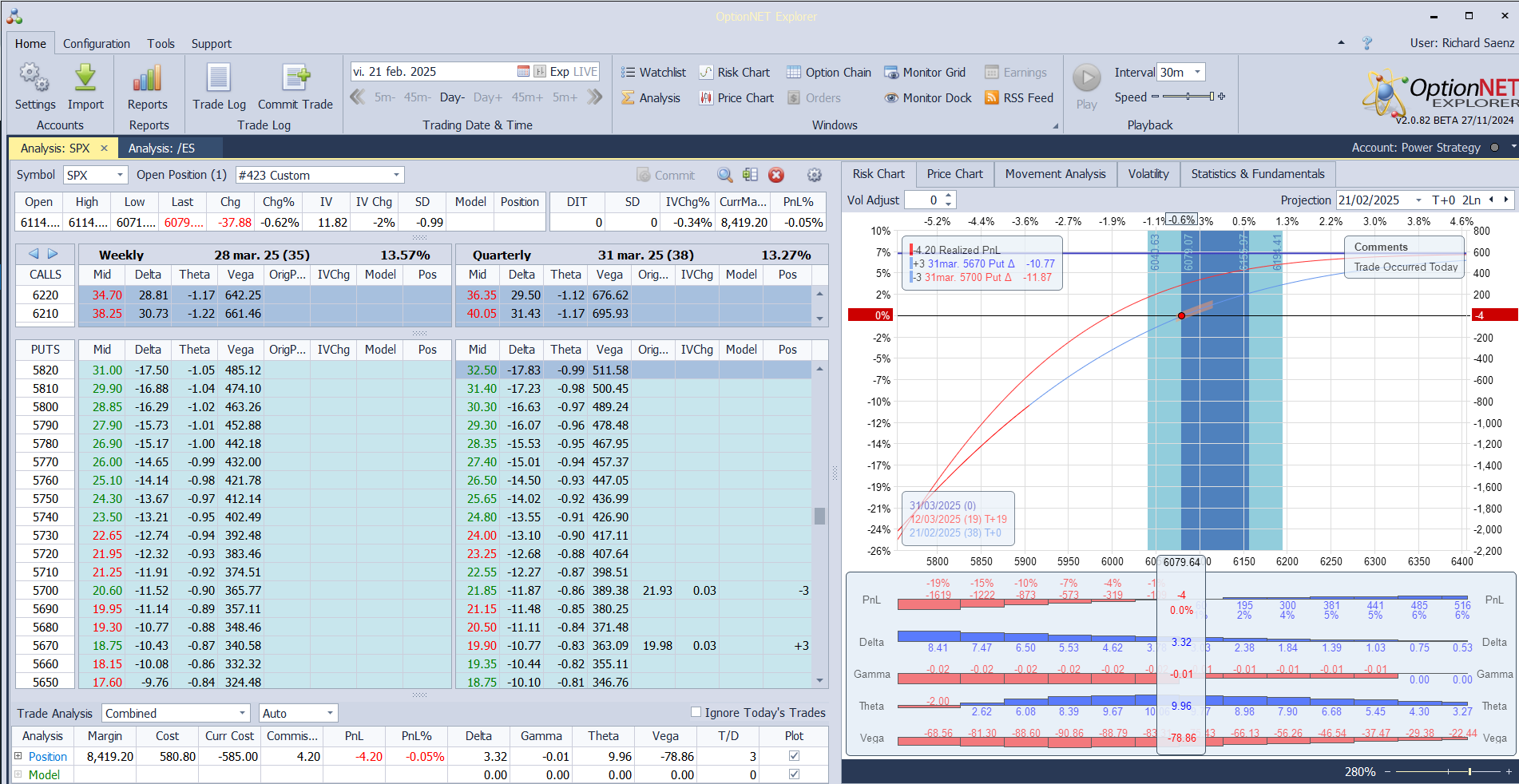Switch to Statistics & Fundamentals tab

(1258, 174)
